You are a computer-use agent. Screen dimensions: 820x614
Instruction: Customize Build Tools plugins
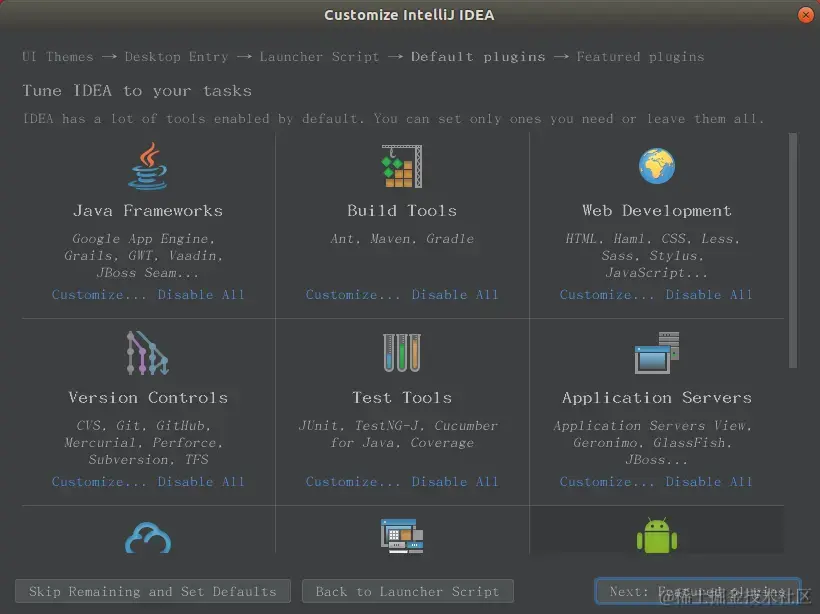coord(353,295)
